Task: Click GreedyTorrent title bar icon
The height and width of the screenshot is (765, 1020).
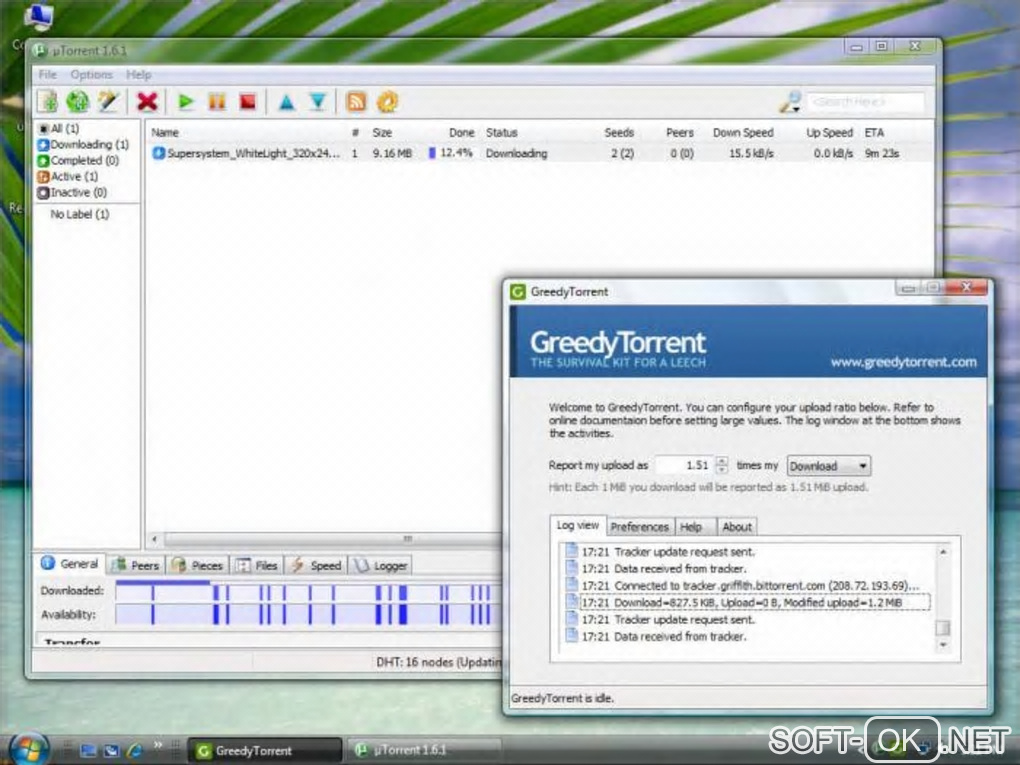Action: 518,291
